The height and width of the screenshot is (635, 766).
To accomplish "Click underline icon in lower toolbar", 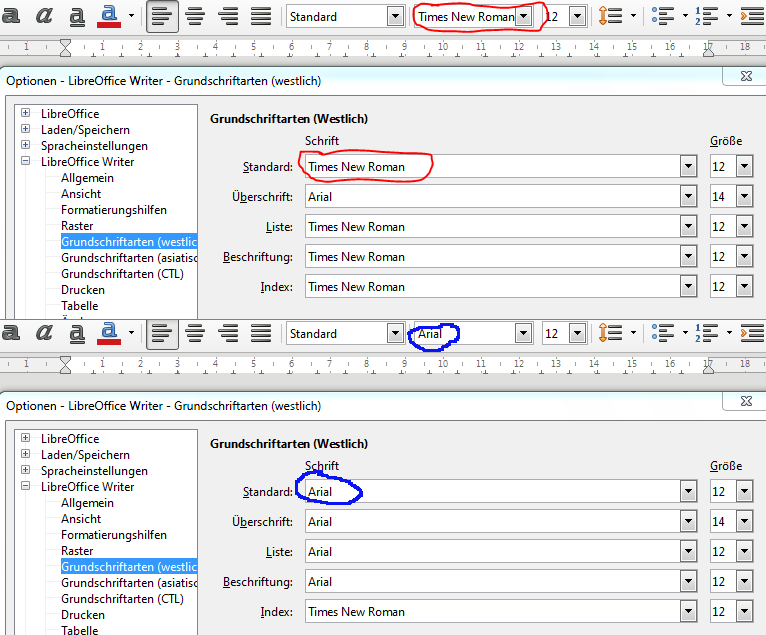I will (77, 333).
